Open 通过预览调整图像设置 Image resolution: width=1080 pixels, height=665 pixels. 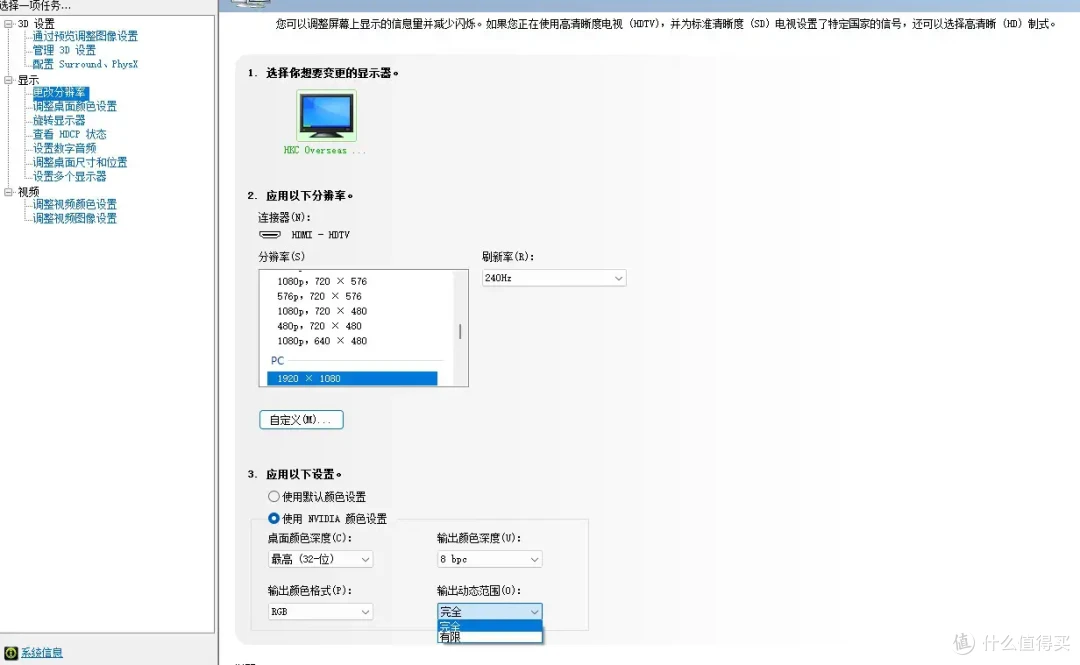pos(85,36)
